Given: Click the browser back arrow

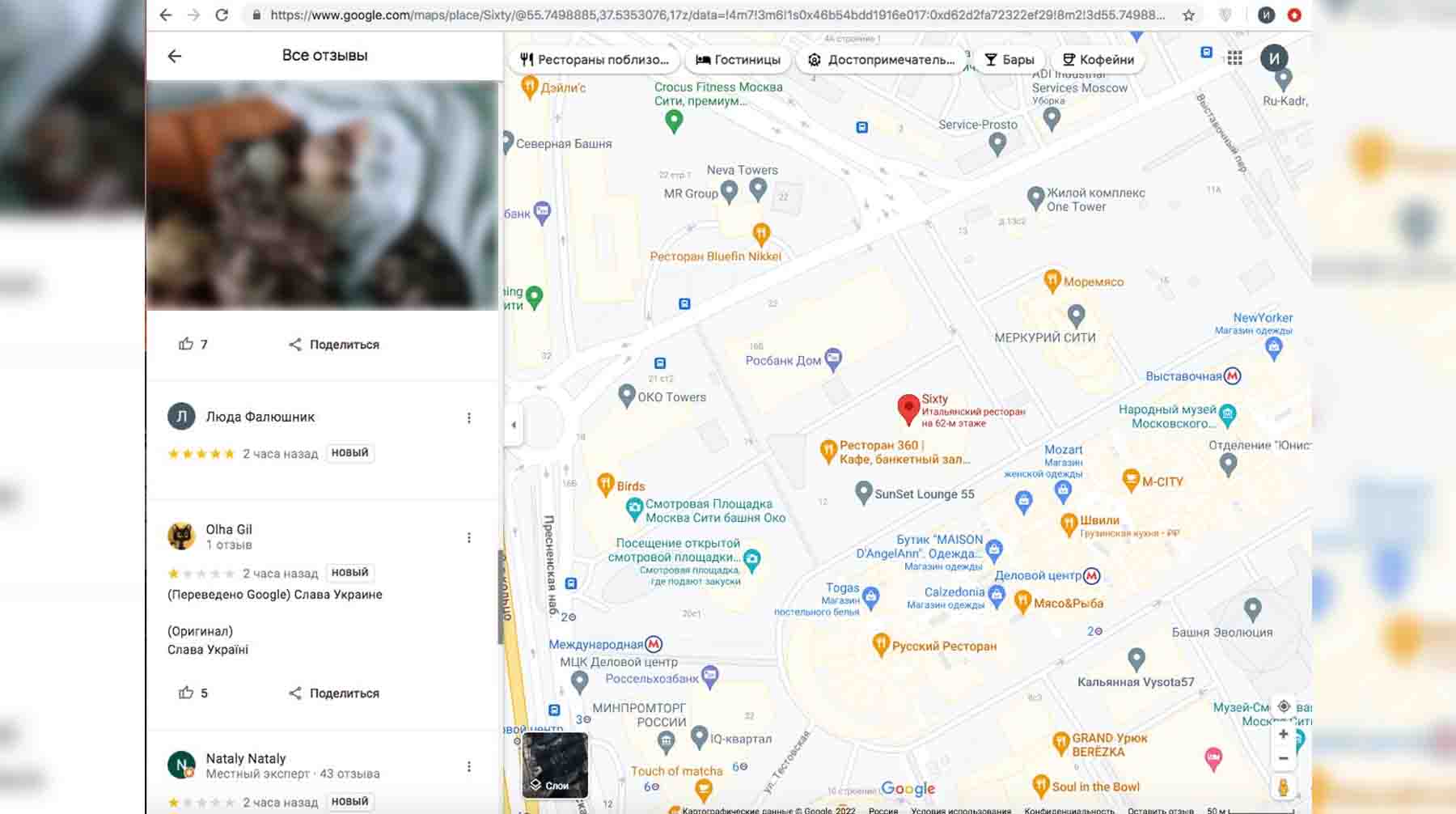Looking at the screenshot, I should tap(166, 15).
